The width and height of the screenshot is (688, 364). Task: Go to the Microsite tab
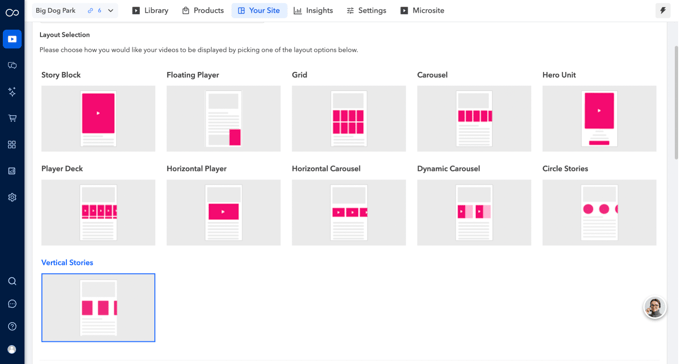(x=423, y=11)
